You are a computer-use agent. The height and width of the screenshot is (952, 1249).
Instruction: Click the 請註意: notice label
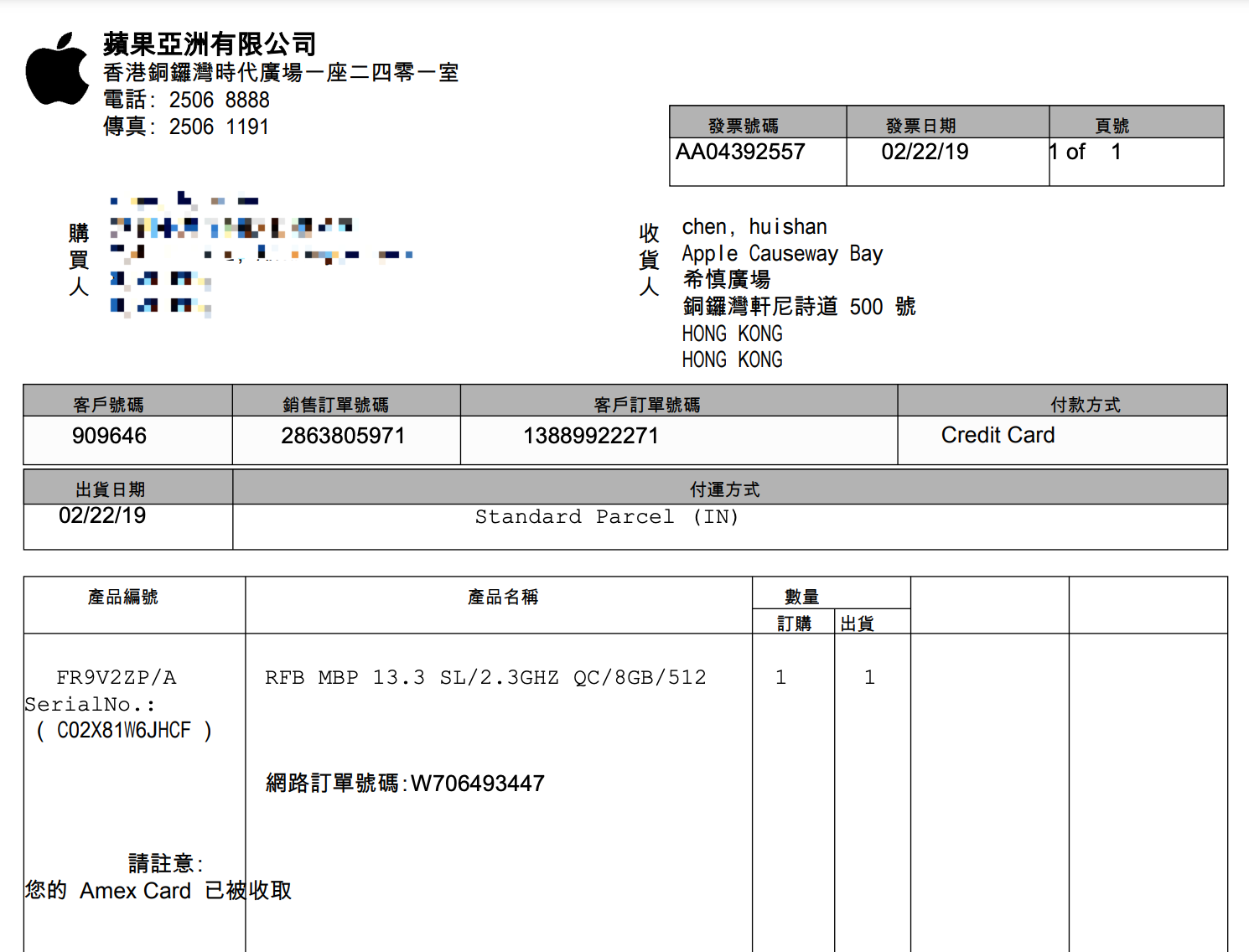pos(166,863)
